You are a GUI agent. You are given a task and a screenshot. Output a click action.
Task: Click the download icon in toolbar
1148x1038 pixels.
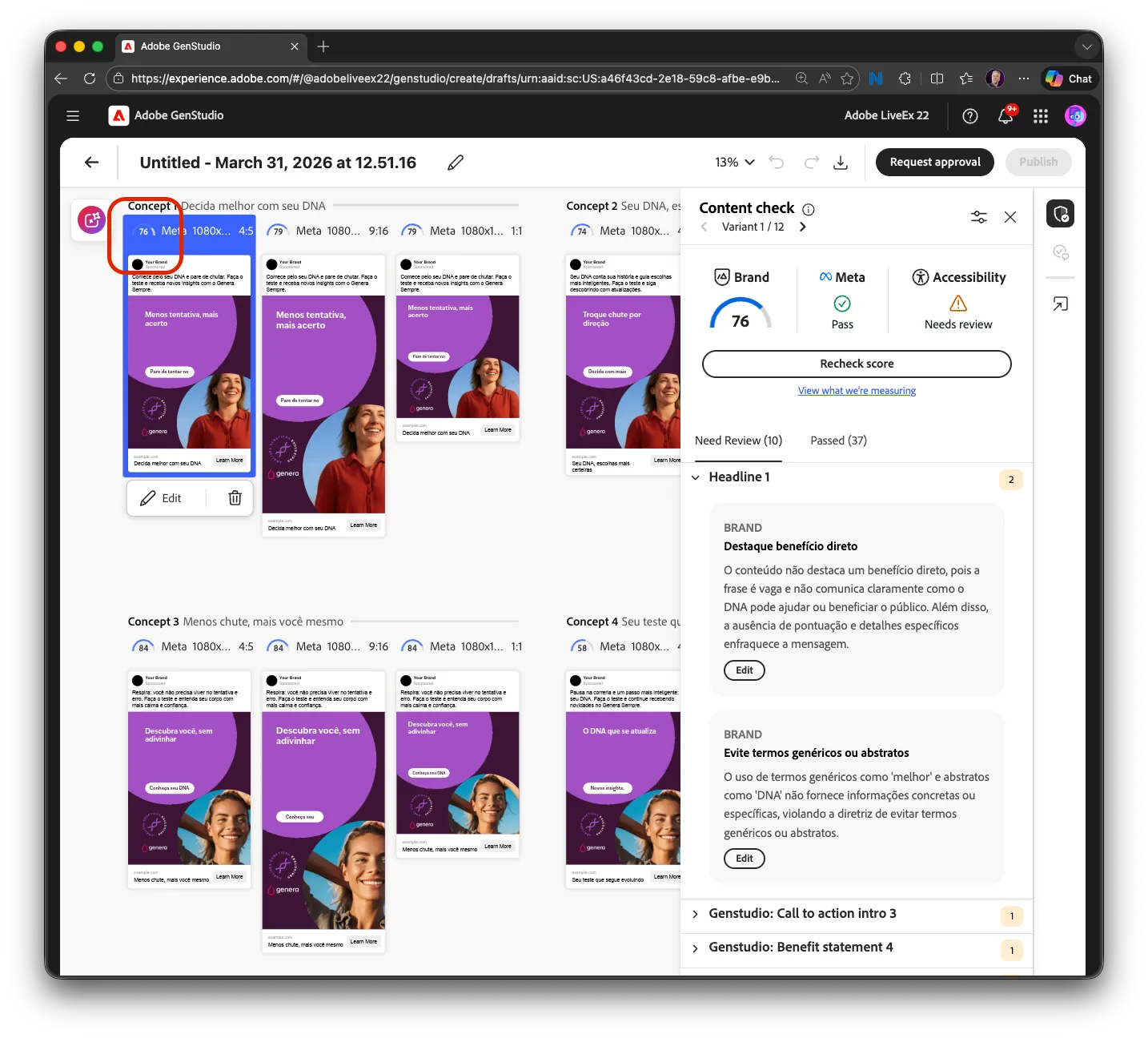click(841, 163)
